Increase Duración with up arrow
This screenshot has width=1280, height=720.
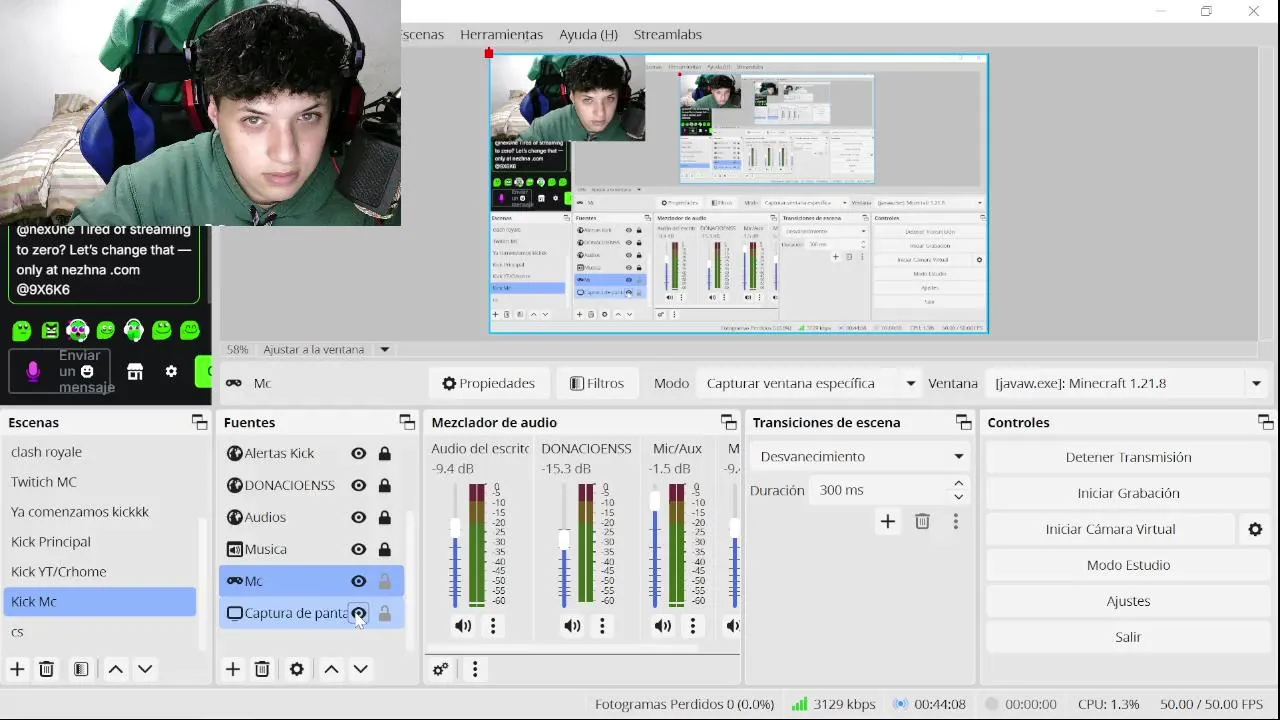pos(958,483)
